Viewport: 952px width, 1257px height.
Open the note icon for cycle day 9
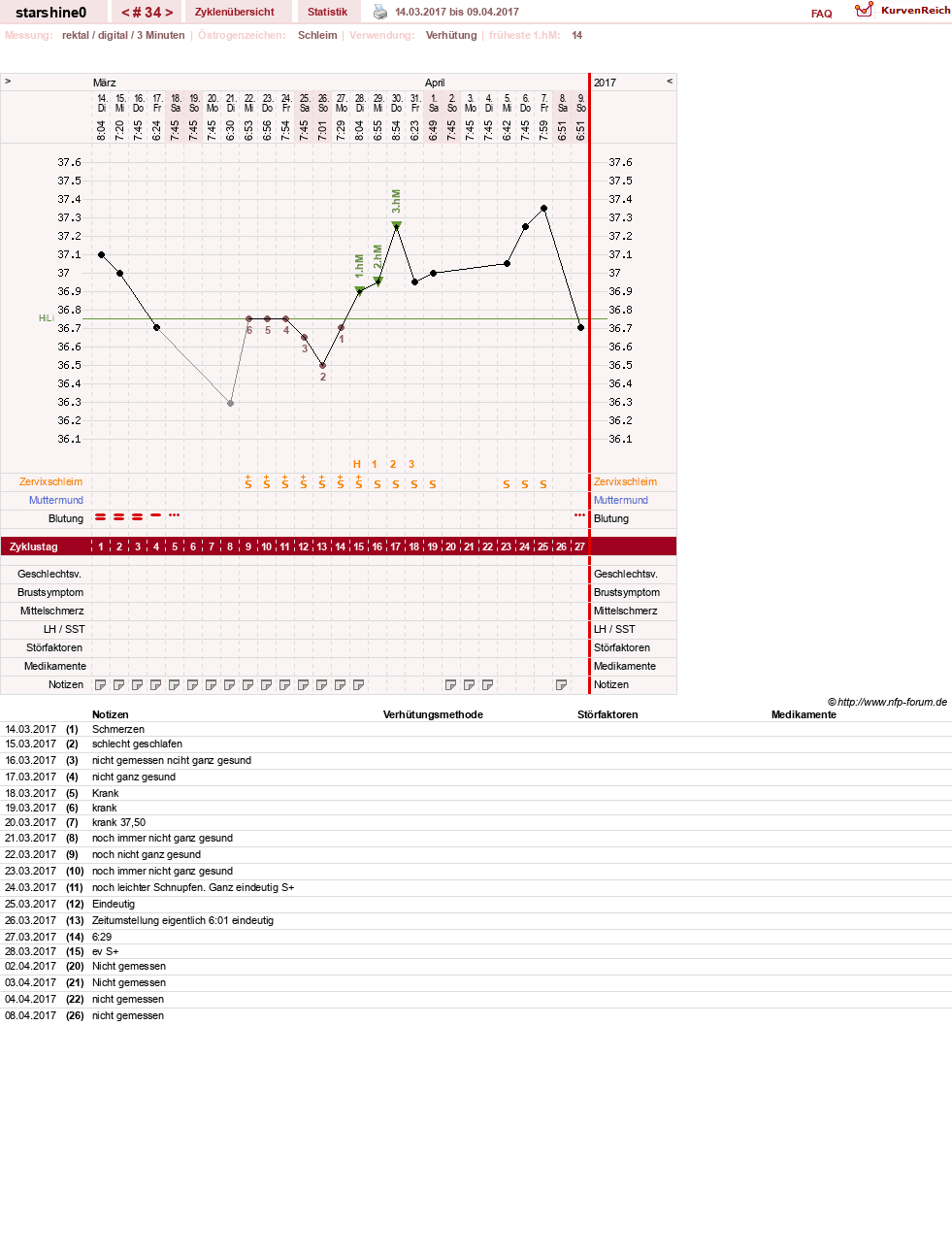coord(248,684)
